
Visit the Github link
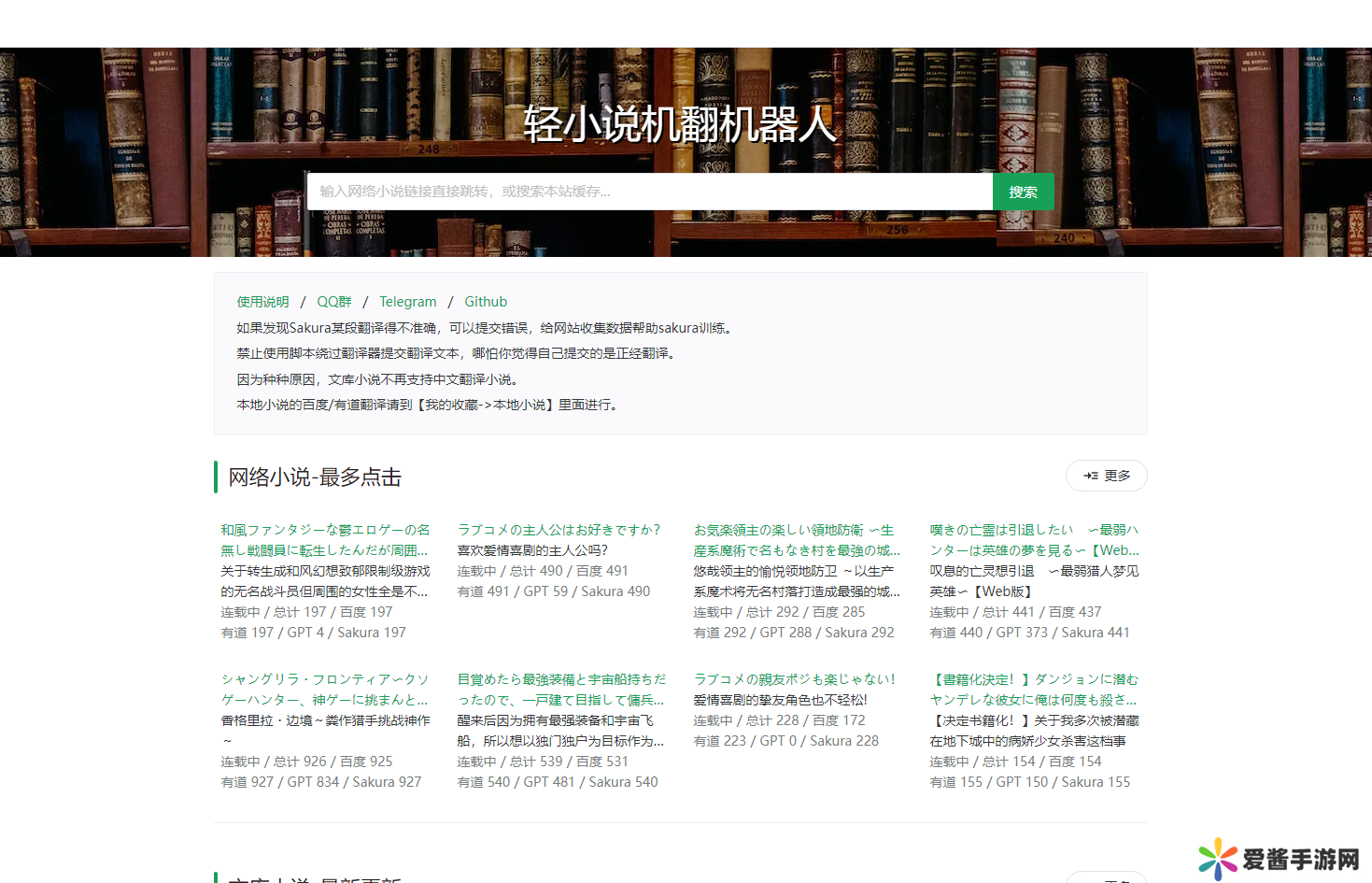coord(486,302)
